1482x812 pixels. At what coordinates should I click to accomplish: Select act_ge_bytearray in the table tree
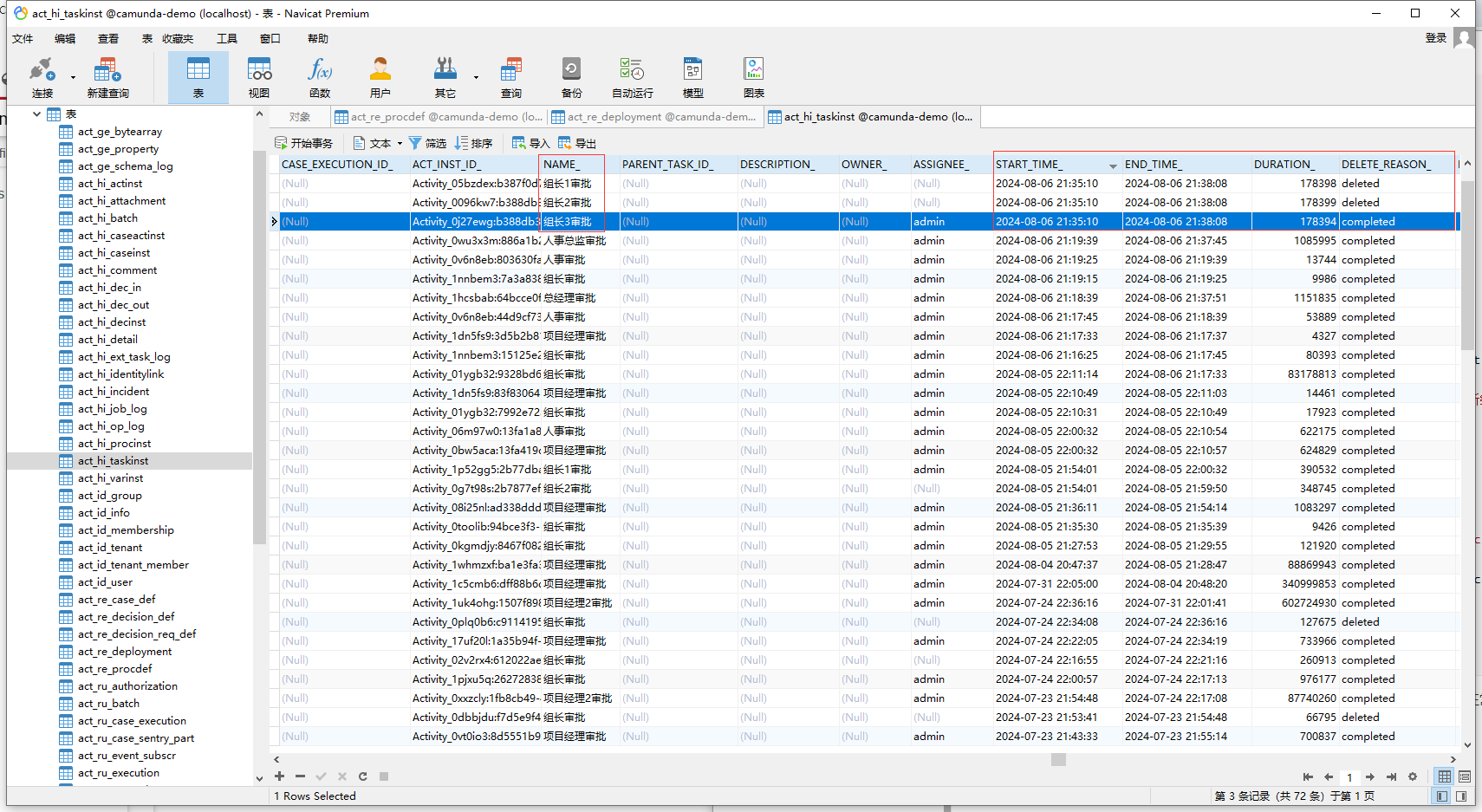[x=120, y=131]
